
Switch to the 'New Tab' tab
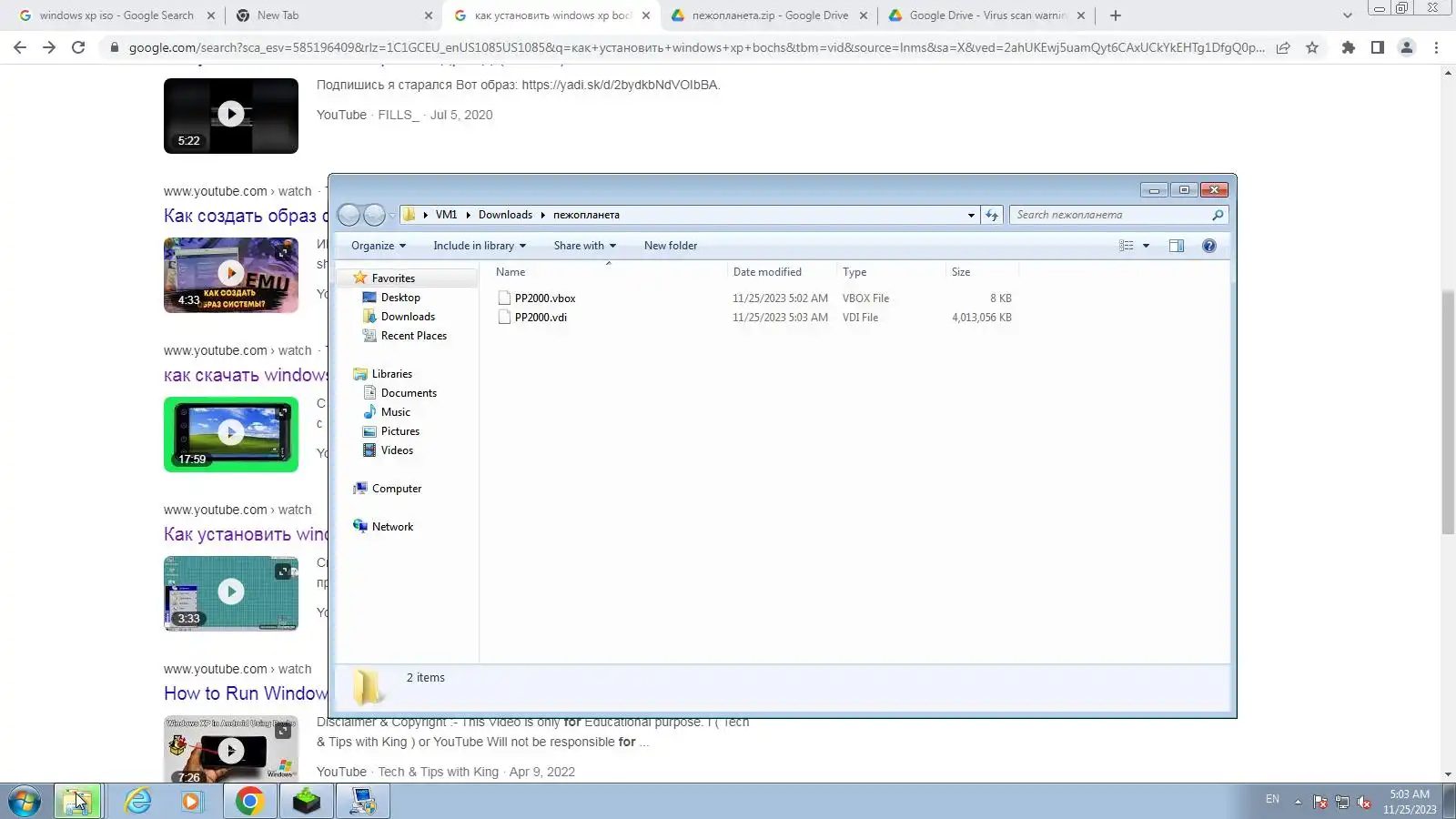click(333, 15)
